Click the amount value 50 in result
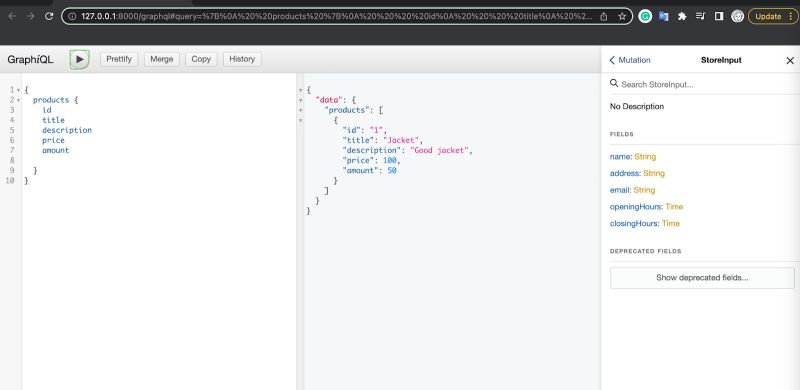The width and height of the screenshot is (800, 390). coord(392,170)
